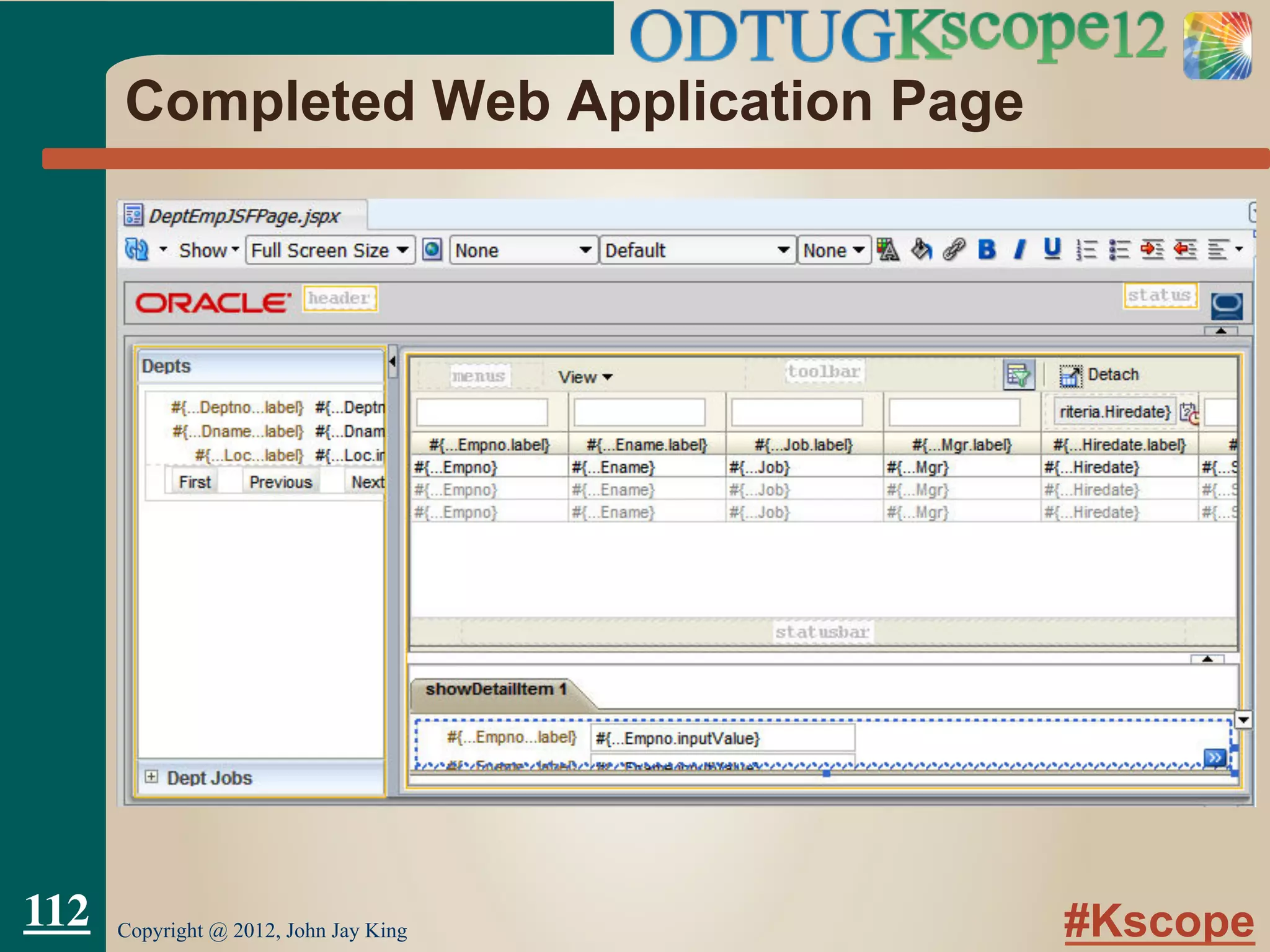
Task: Click the decrease indent icon
Action: [x=1185, y=250]
